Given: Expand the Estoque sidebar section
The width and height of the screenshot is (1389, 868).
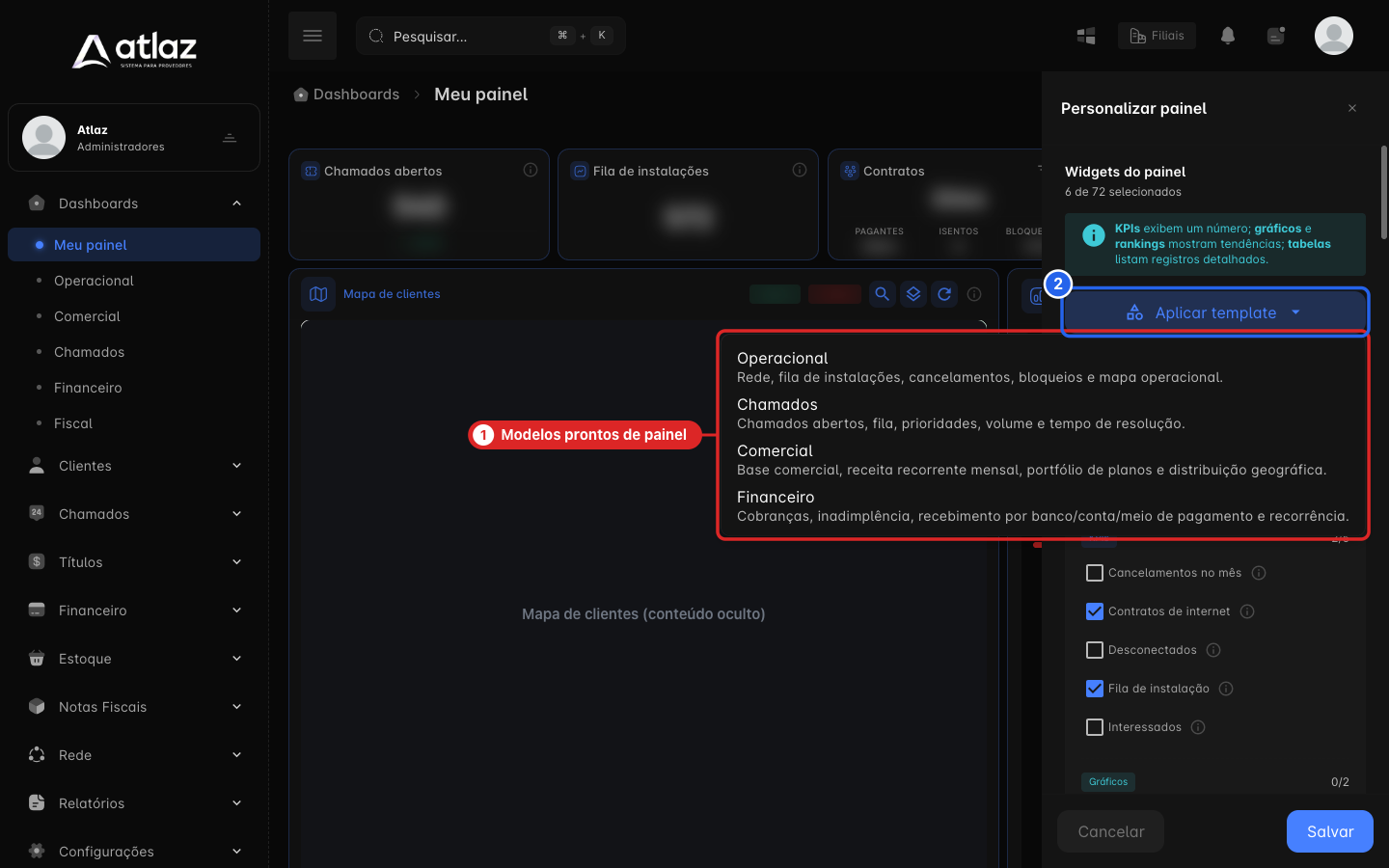Looking at the screenshot, I should pos(134,659).
